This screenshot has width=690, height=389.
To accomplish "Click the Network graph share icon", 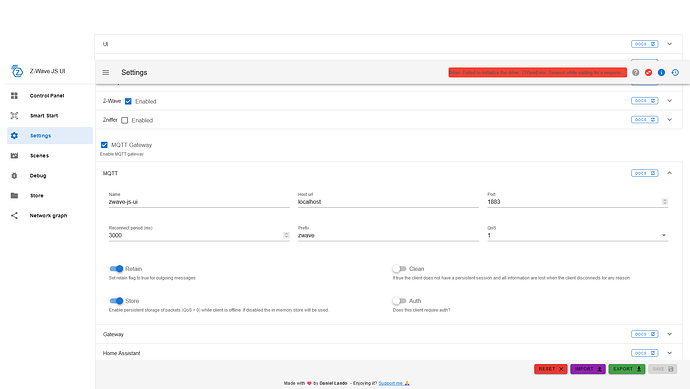I will click(14, 216).
